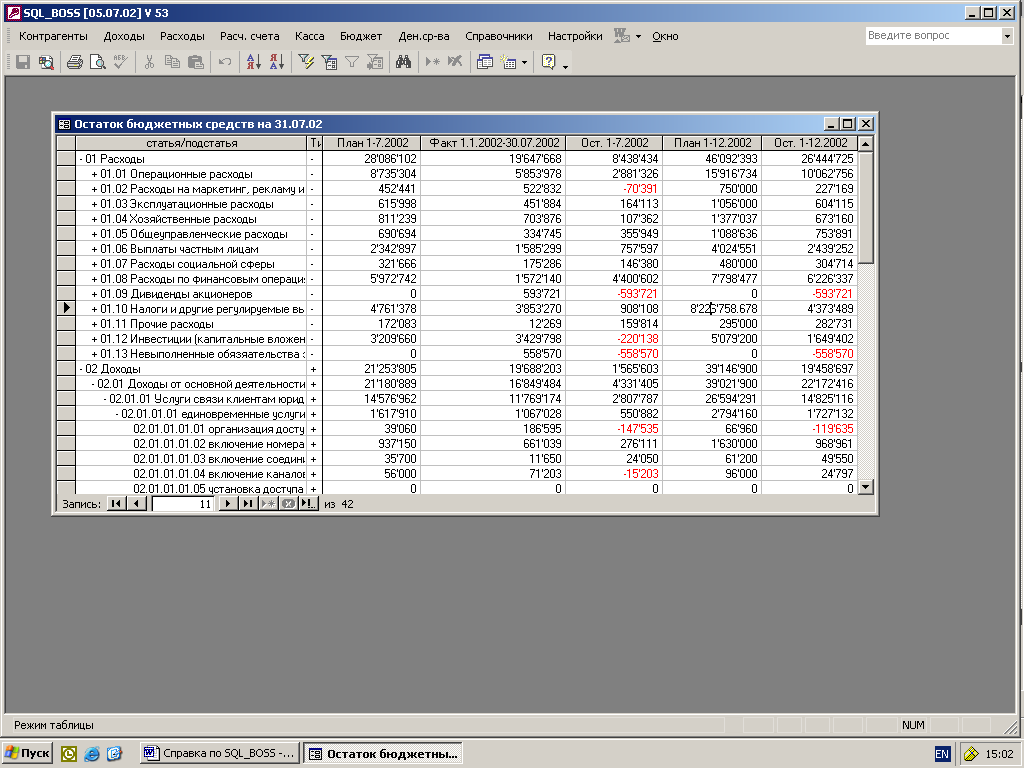Open the Бюджет menu
1024x768 pixels.
coord(360,36)
